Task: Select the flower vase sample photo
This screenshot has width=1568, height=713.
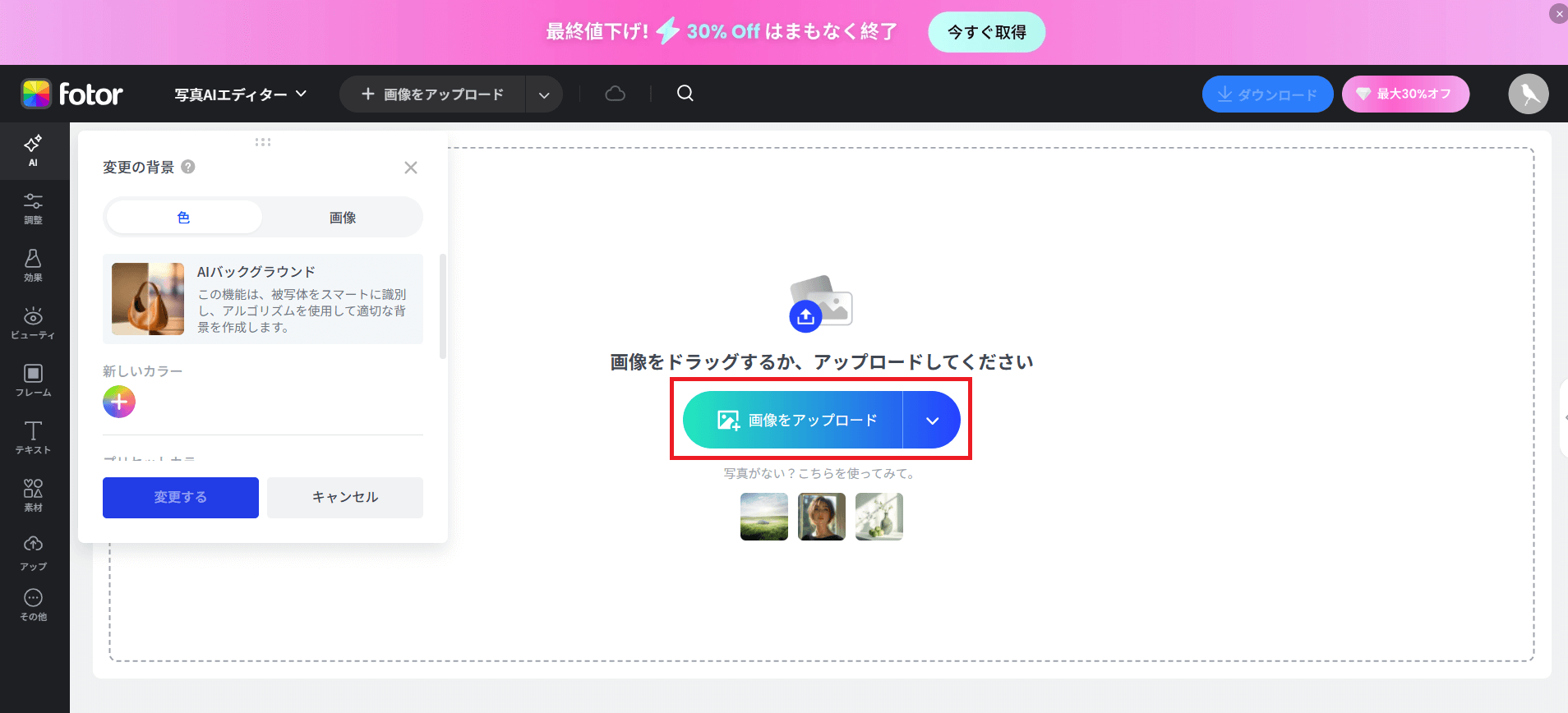Action: (x=879, y=517)
